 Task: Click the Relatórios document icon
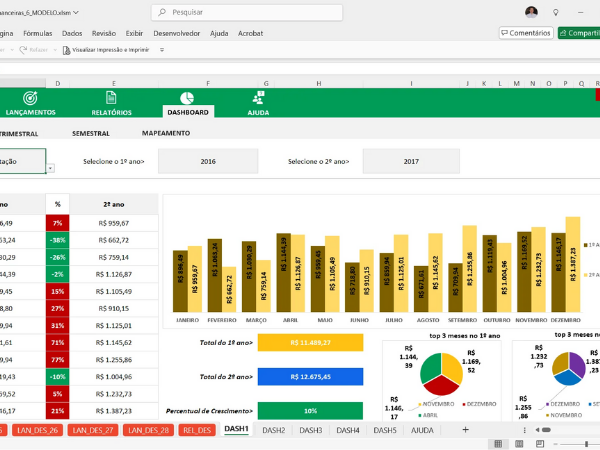point(111,98)
